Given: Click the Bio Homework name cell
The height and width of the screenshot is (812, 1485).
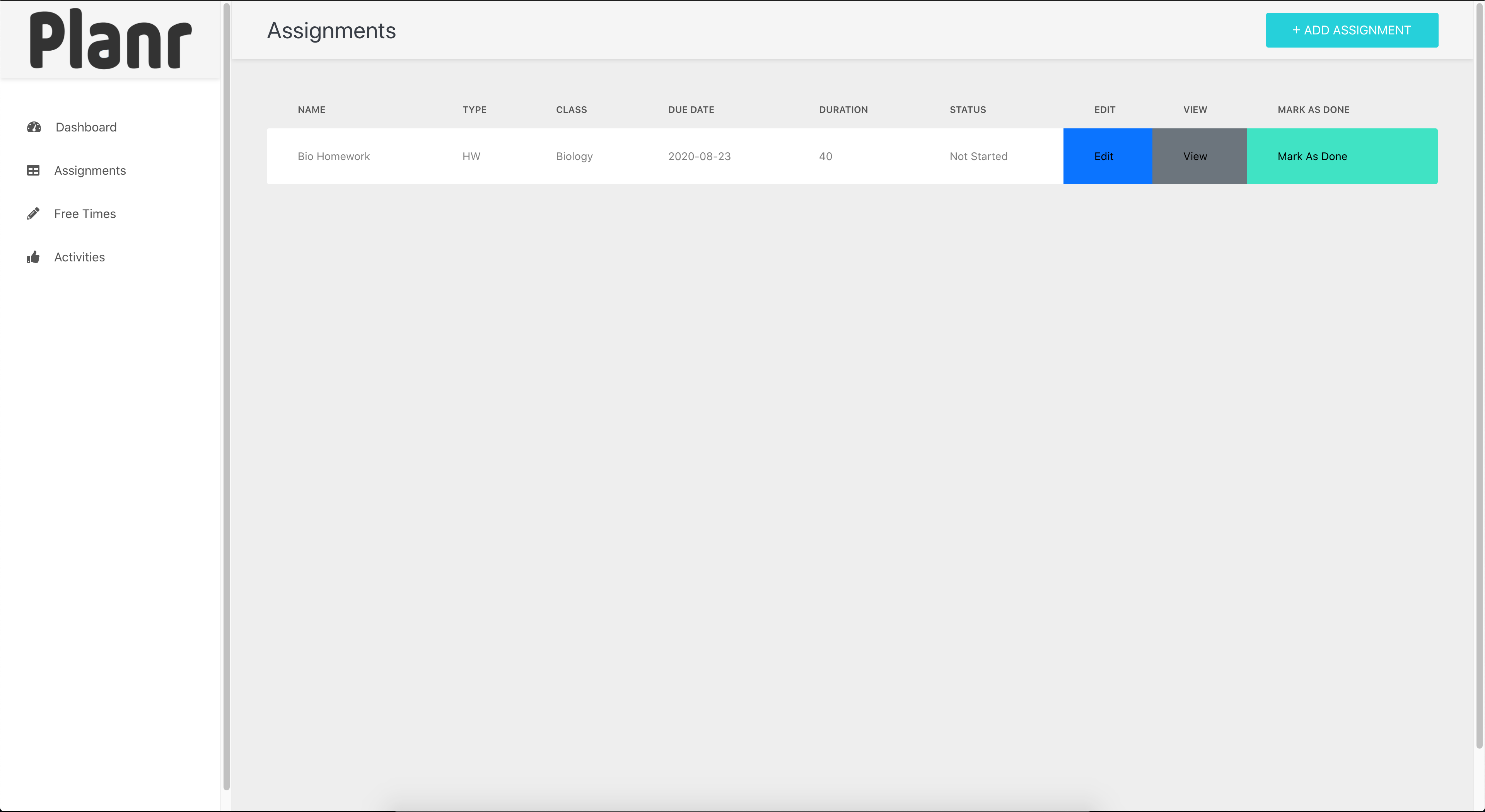Looking at the screenshot, I should point(333,156).
